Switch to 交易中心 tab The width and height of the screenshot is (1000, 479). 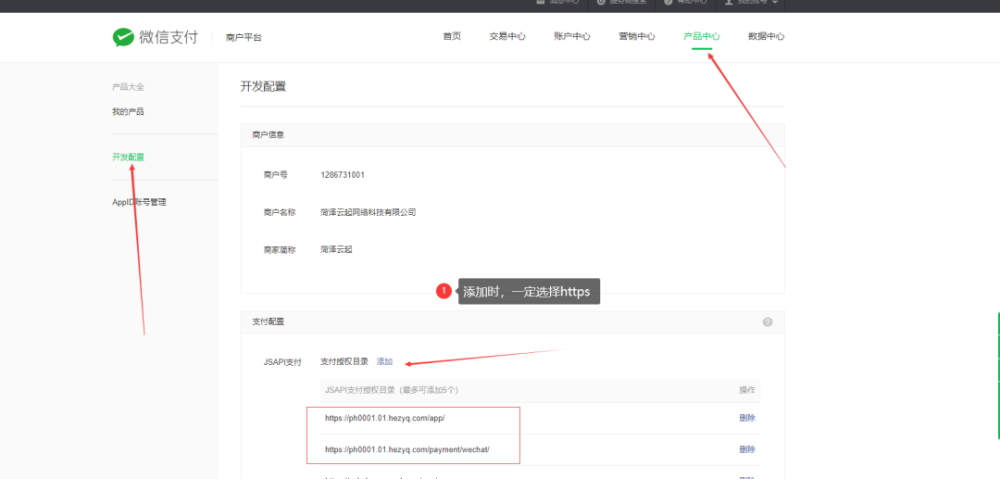pos(507,36)
